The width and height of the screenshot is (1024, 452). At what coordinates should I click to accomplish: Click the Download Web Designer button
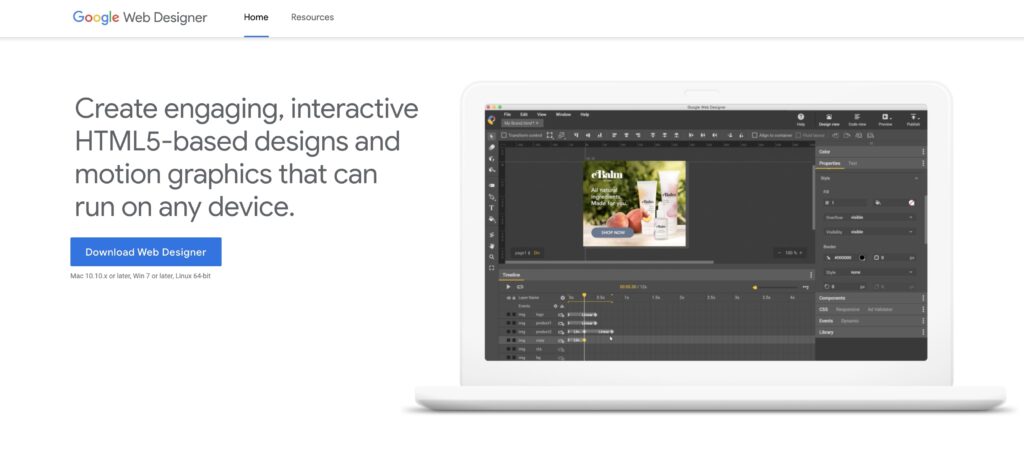(146, 252)
